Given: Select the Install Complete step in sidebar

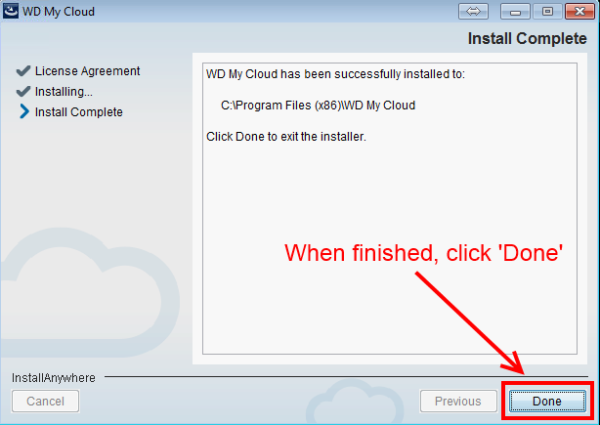Looking at the screenshot, I should pyautogui.click(x=78, y=112).
